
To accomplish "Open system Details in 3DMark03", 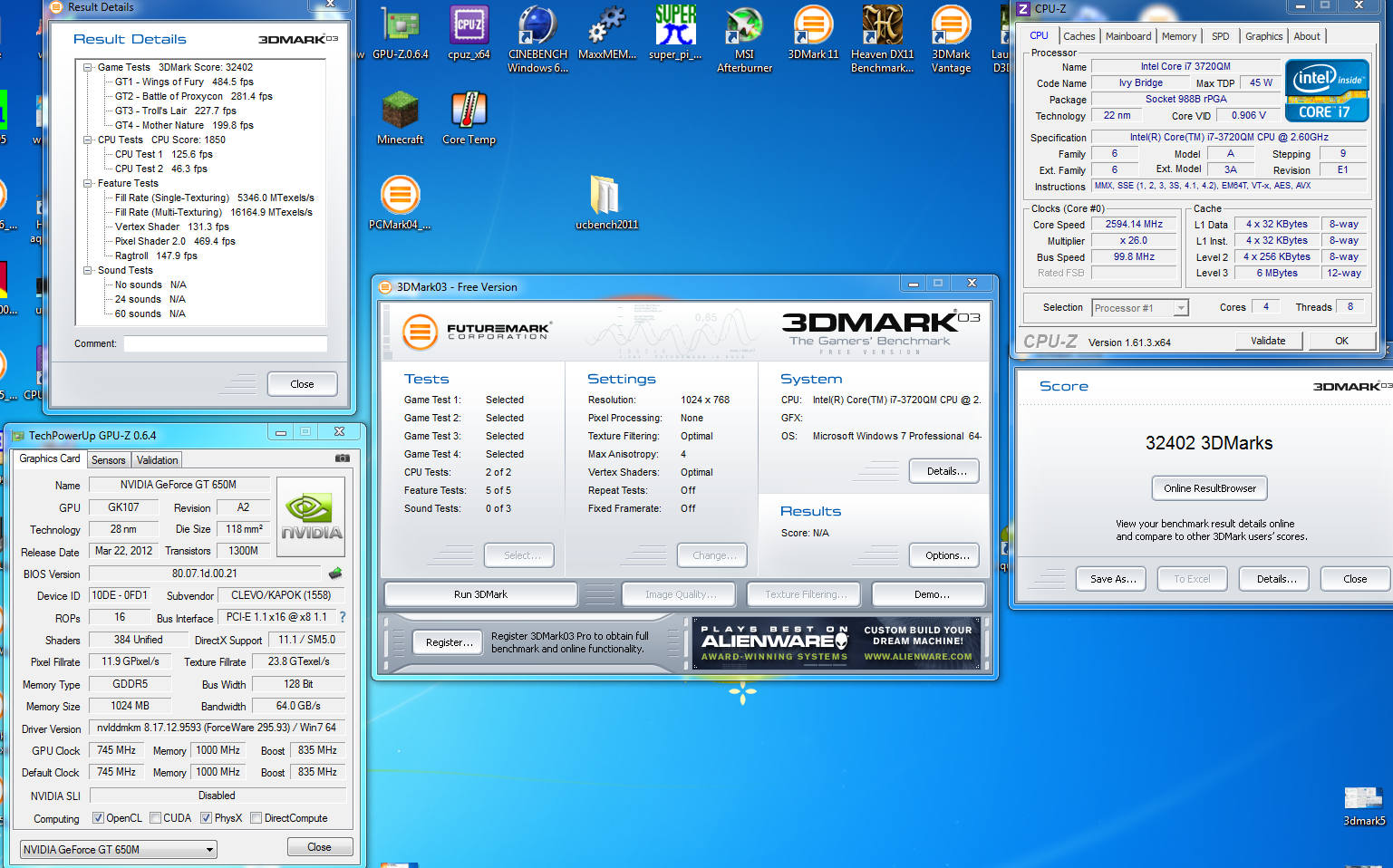I will pyautogui.click(x=946, y=471).
